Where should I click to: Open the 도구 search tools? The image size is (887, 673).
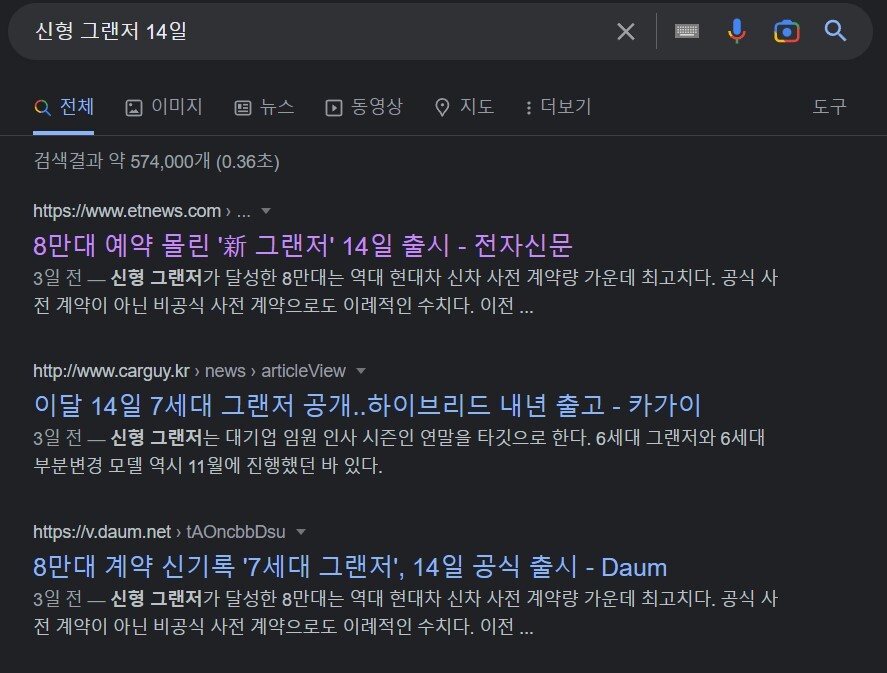coord(829,107)
